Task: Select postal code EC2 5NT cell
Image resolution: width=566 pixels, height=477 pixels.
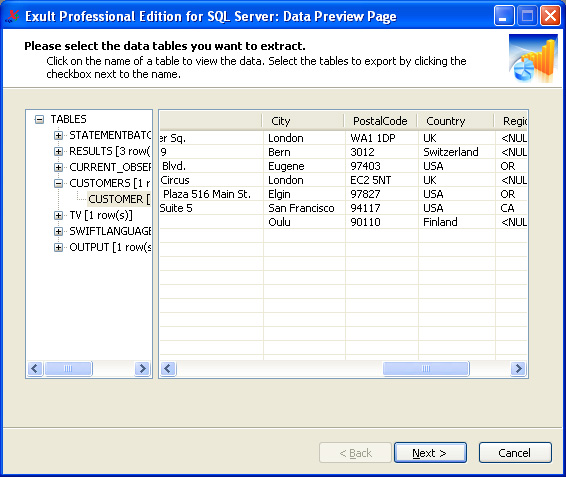Action: [382, 180]
